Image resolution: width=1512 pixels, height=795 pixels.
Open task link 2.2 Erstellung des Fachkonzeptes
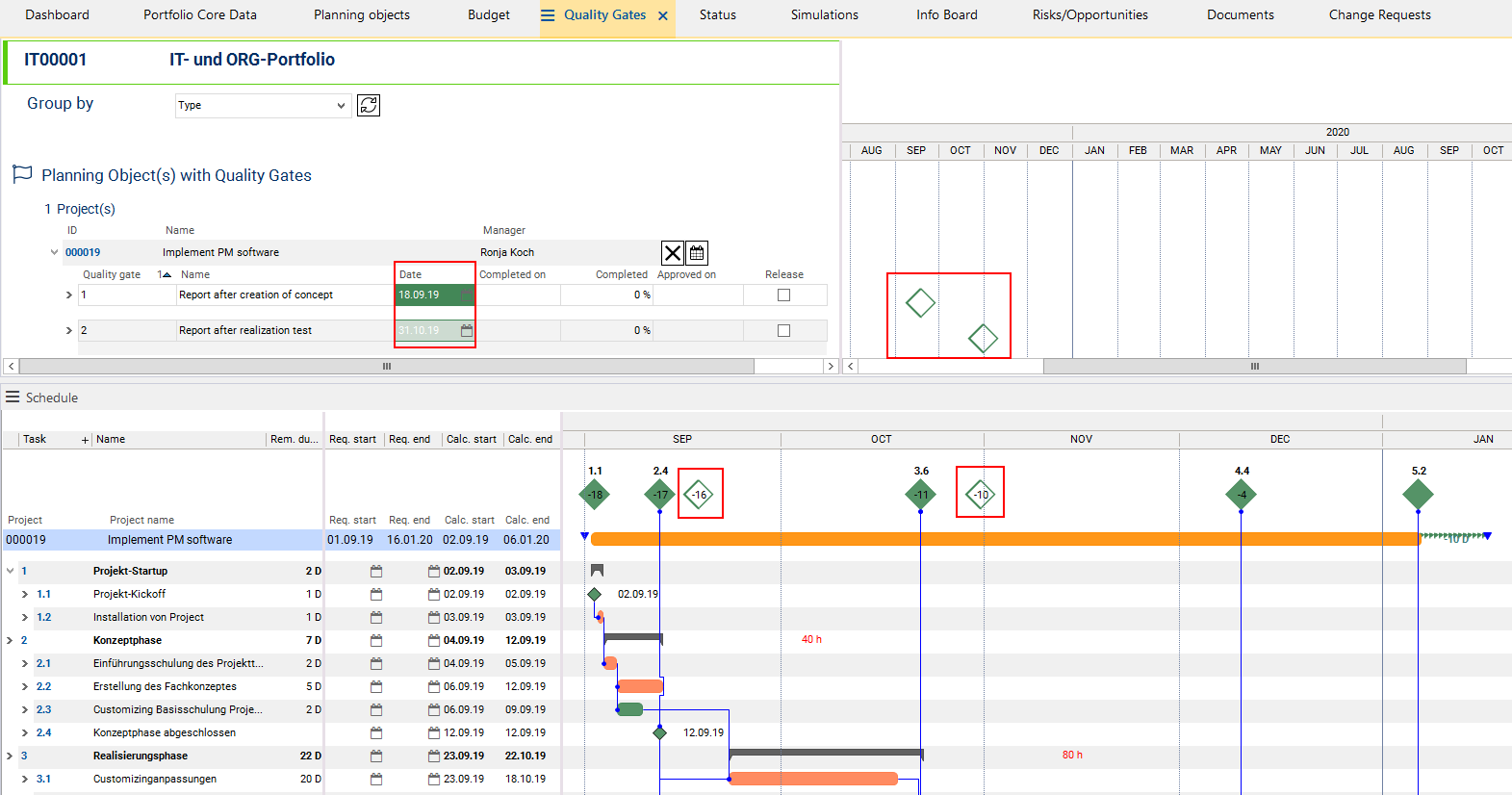pyautogui.click(x=43, y=687)
